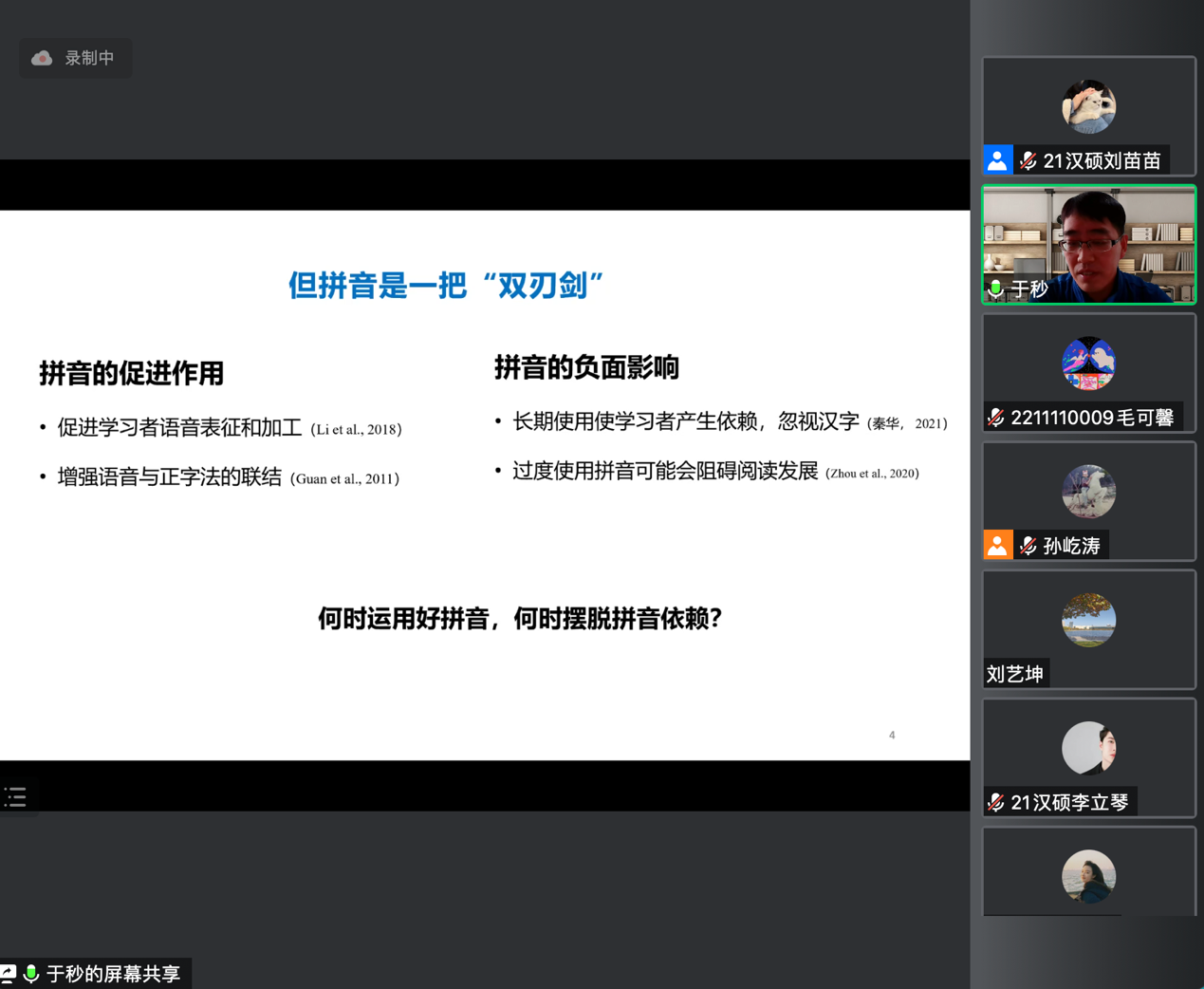1204x989 pixels.
Task: Click 毛可馨's colorful avatar
Action: 1088,364
